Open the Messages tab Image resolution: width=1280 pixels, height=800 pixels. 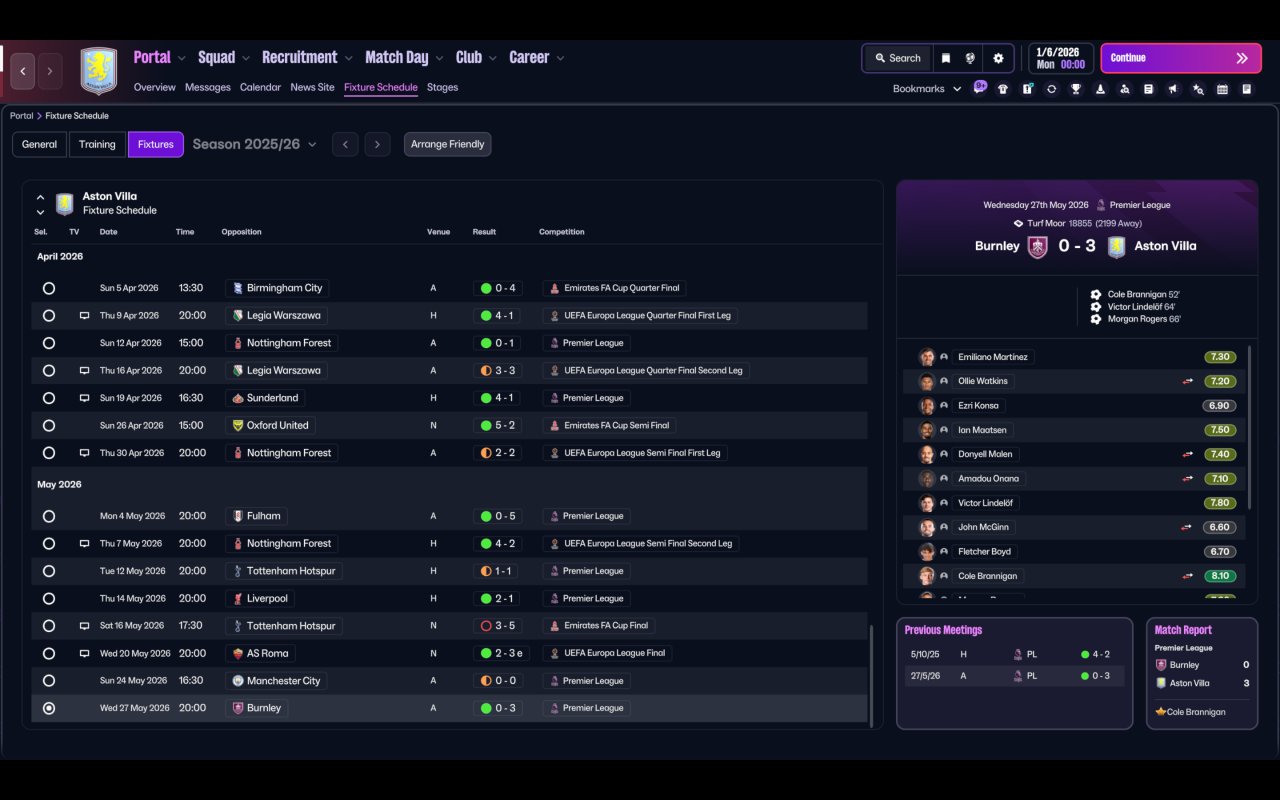208,88
